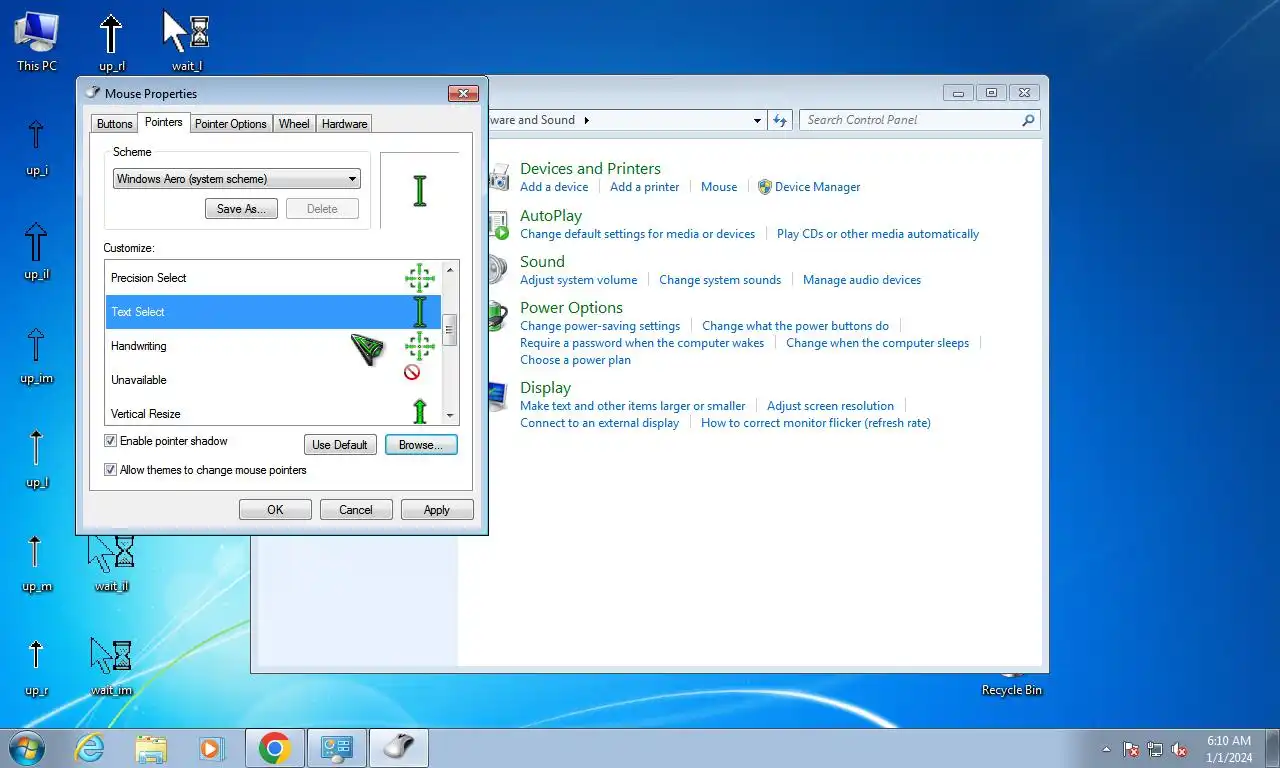Launch Internet Explorer from taskbar

(90, 748)
